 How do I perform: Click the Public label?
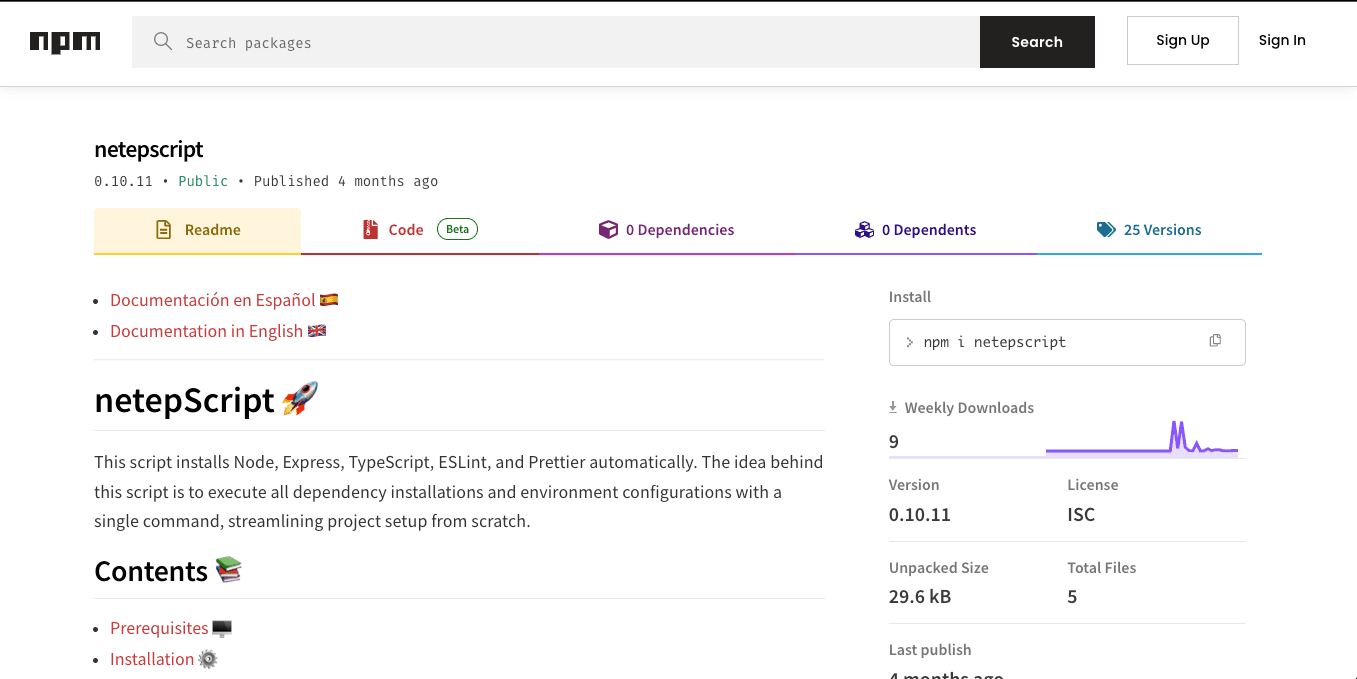click(203, 181)
